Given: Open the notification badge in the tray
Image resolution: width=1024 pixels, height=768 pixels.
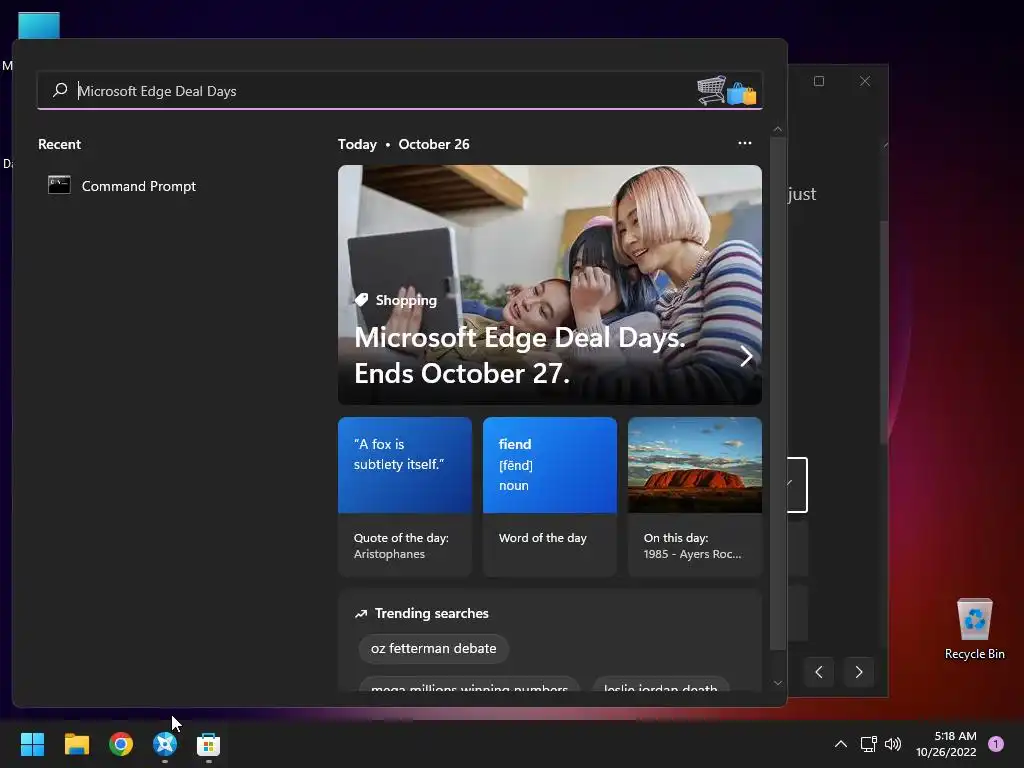Looking at the screenshot, I should coord(996,744).
